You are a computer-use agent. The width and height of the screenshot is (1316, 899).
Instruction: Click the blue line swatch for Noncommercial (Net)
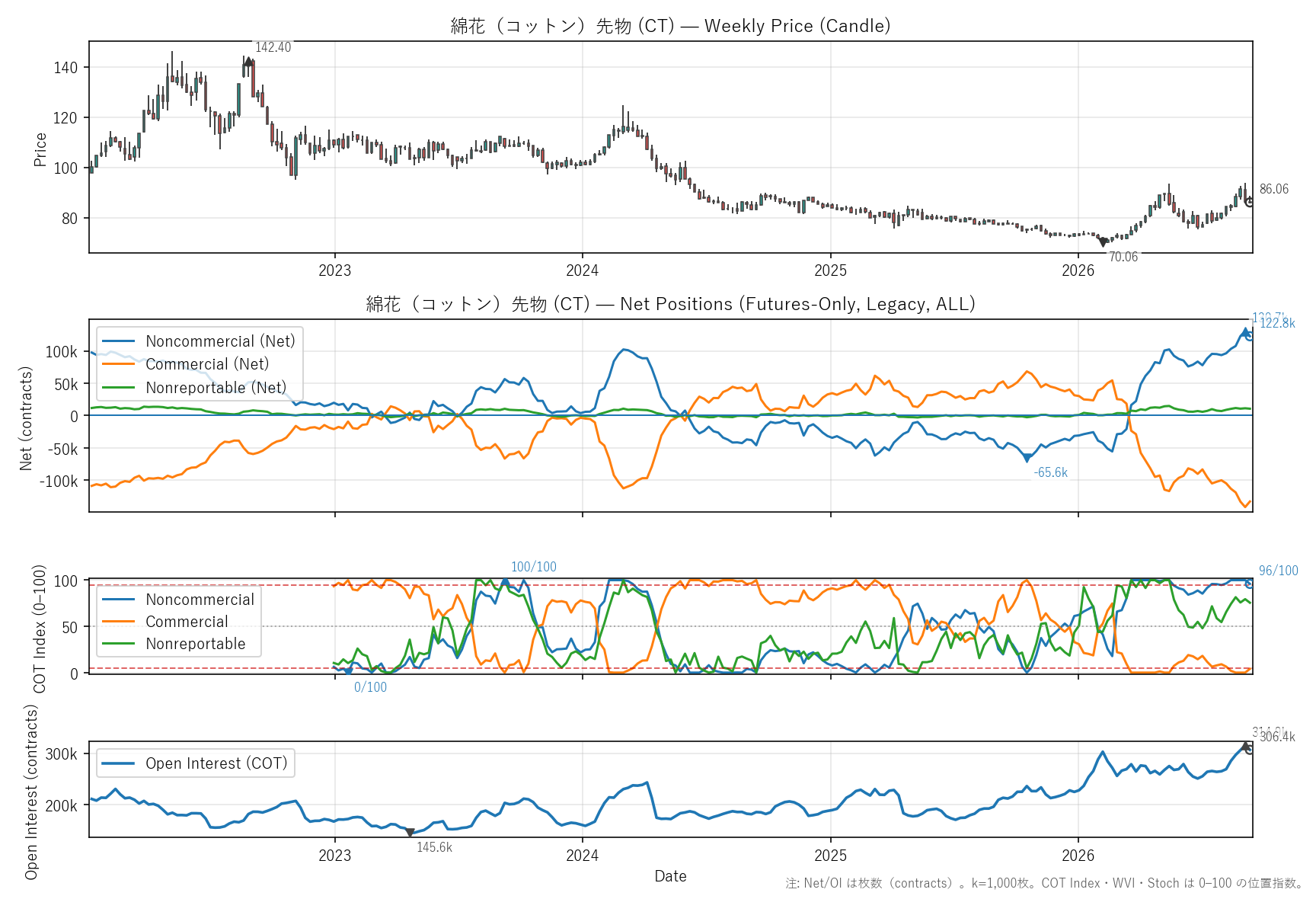pos(119,341)
